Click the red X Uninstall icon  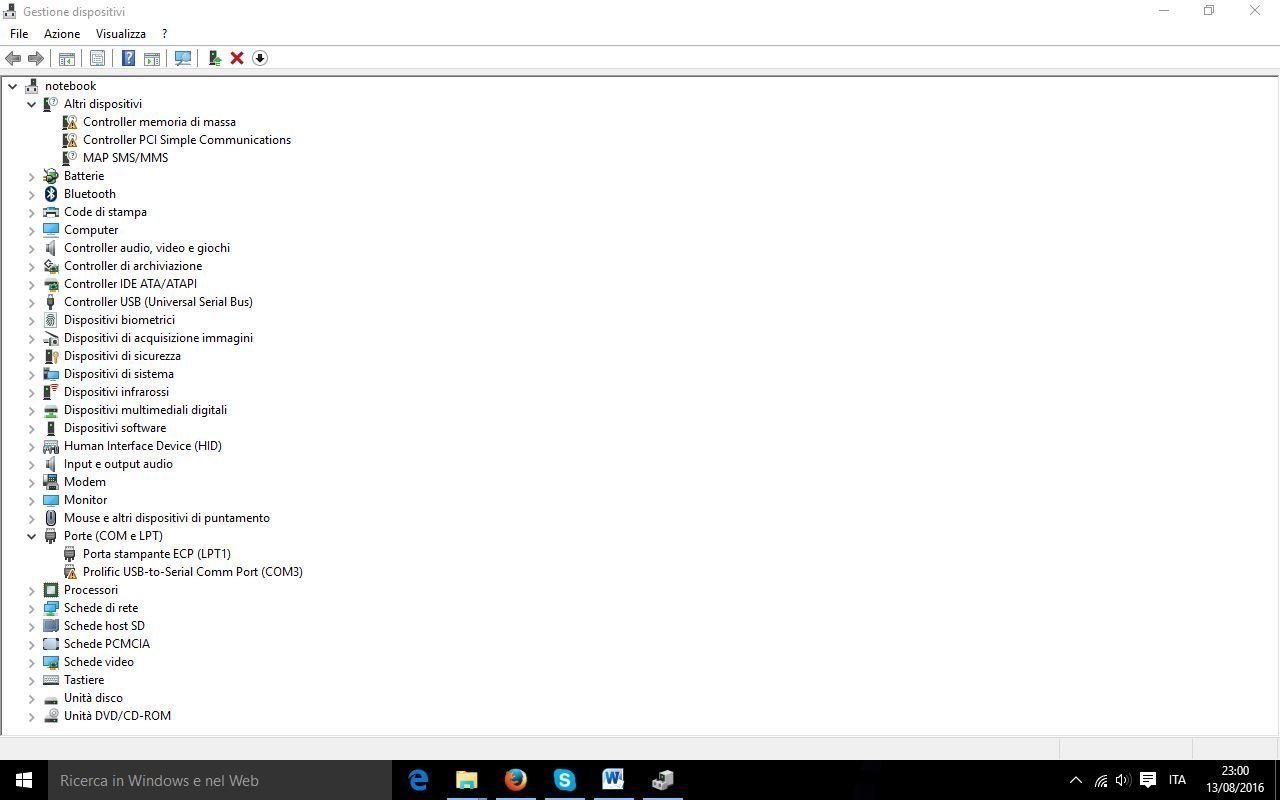[237, 58]
